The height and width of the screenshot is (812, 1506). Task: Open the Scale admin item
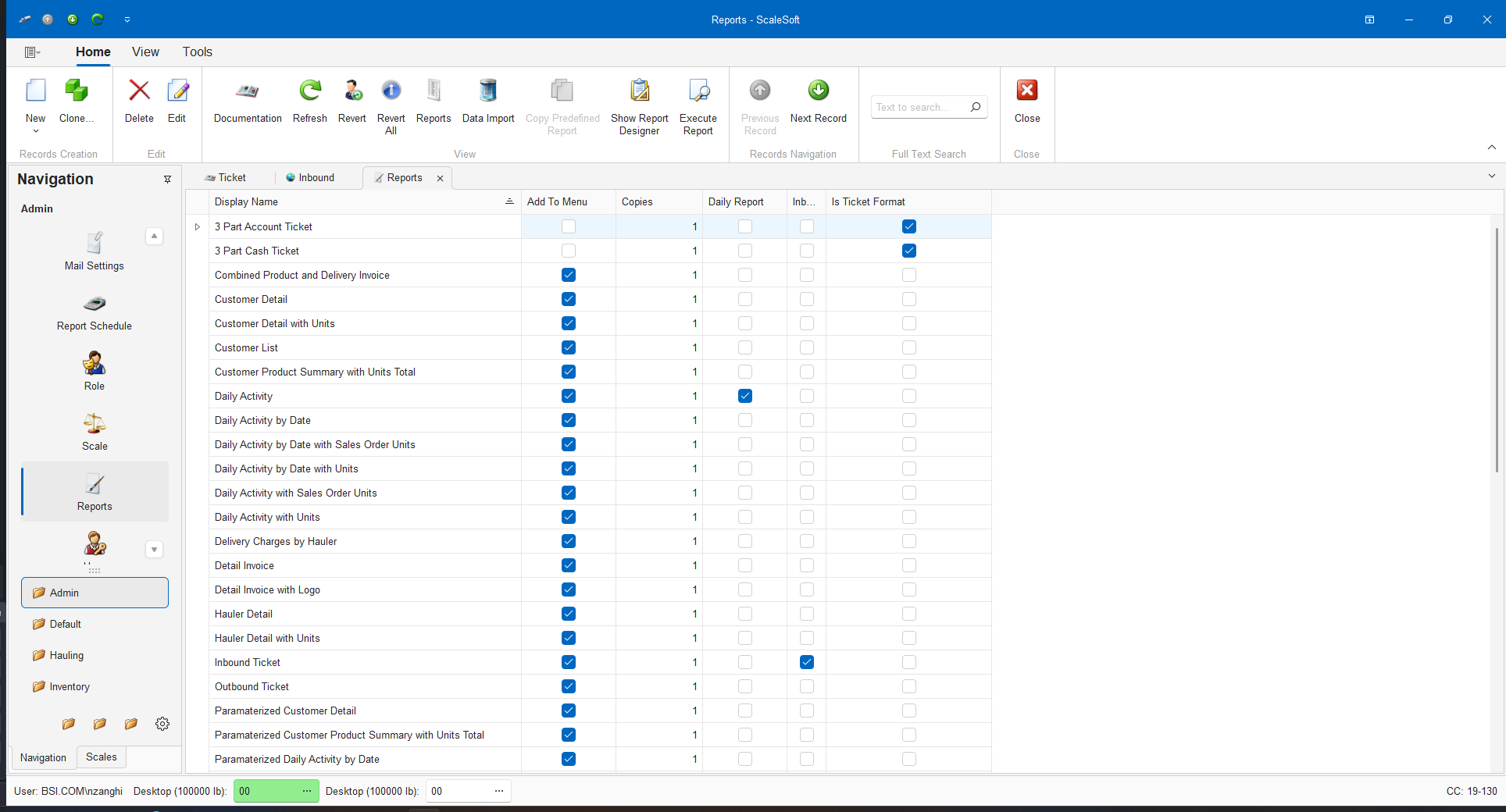[95, 432]
